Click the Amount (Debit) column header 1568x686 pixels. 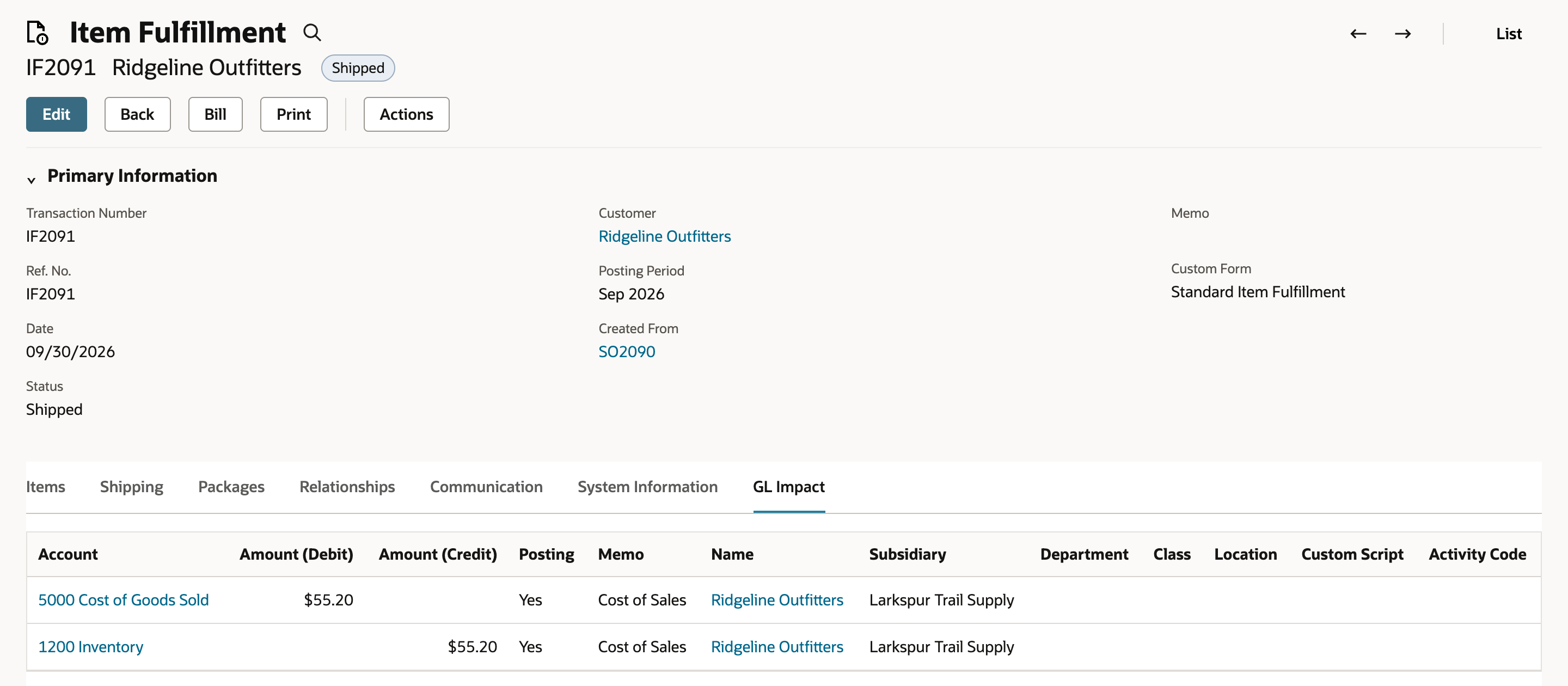(x=296, y=555)
